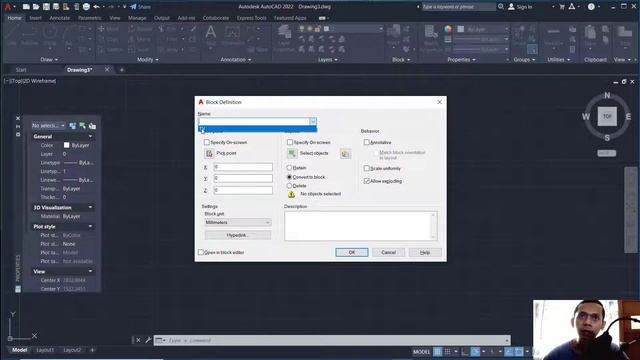Select the Convert to block radio option
The image size is (640, 360).
click(x=289, y=177)
